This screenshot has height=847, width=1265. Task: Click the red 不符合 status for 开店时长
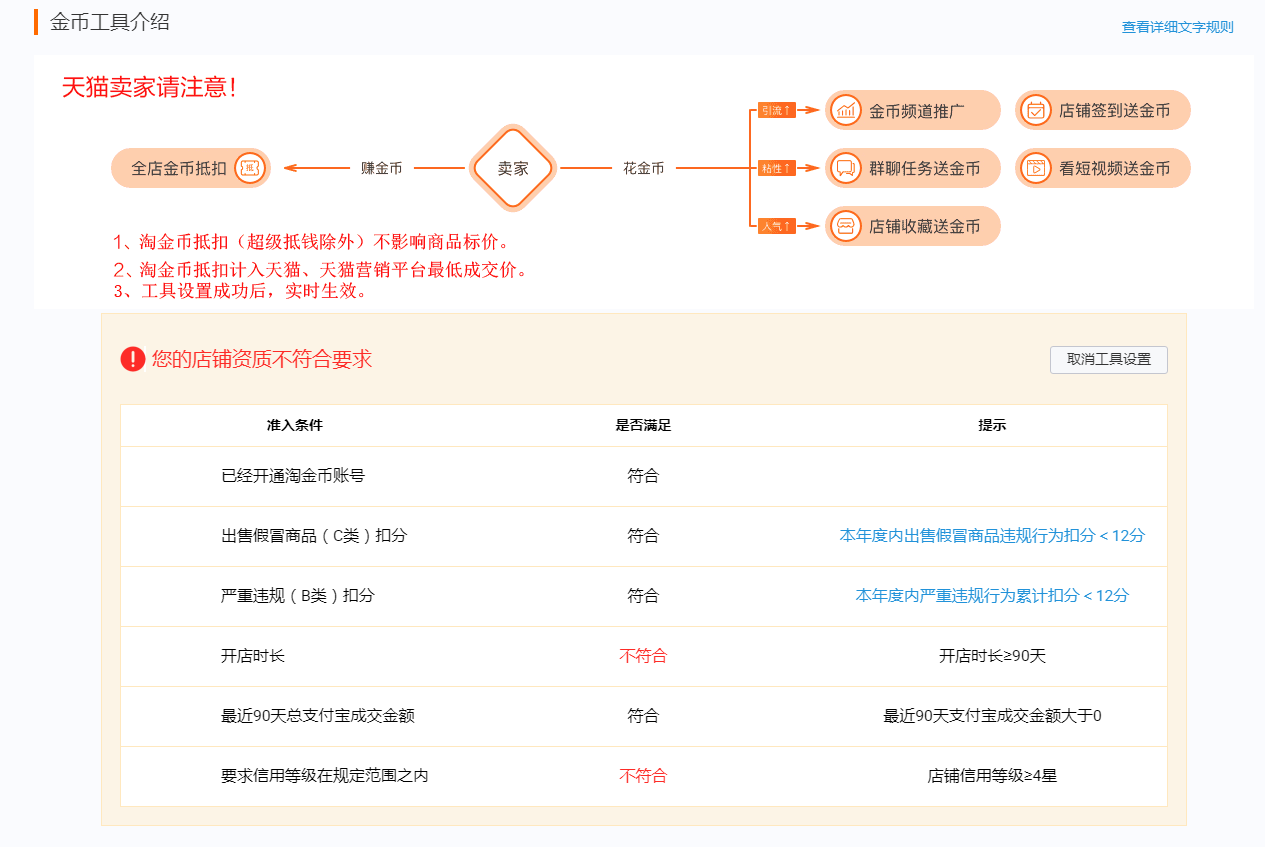[643, 656]
